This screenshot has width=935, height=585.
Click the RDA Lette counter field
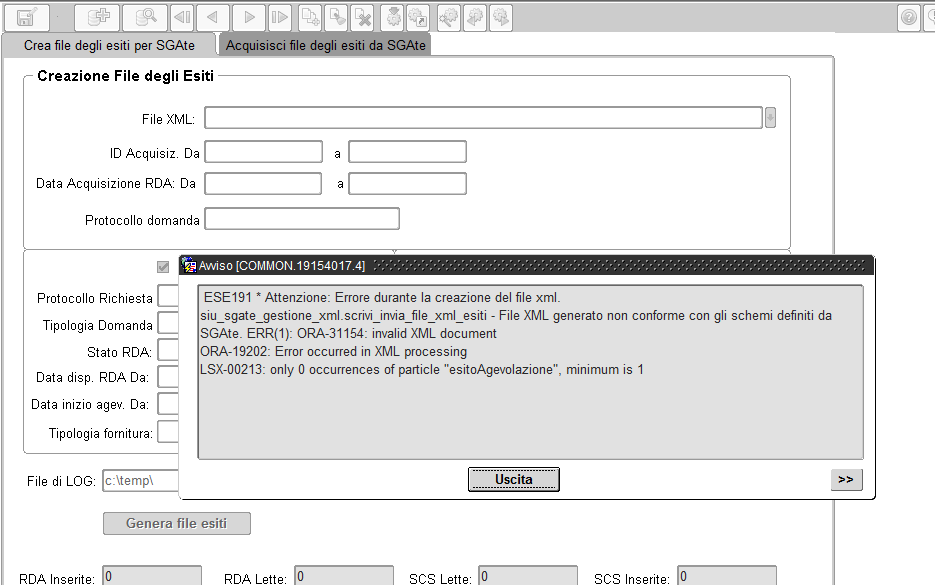click(x=344, y=576)
